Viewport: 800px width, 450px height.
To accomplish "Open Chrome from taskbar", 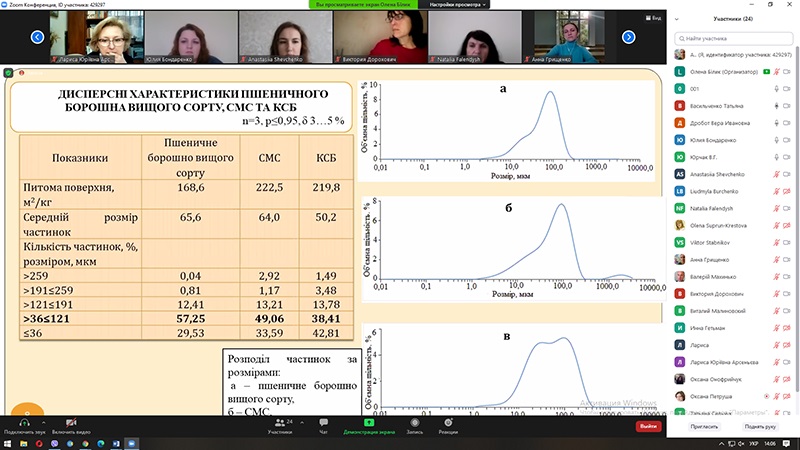I will 85,444.
